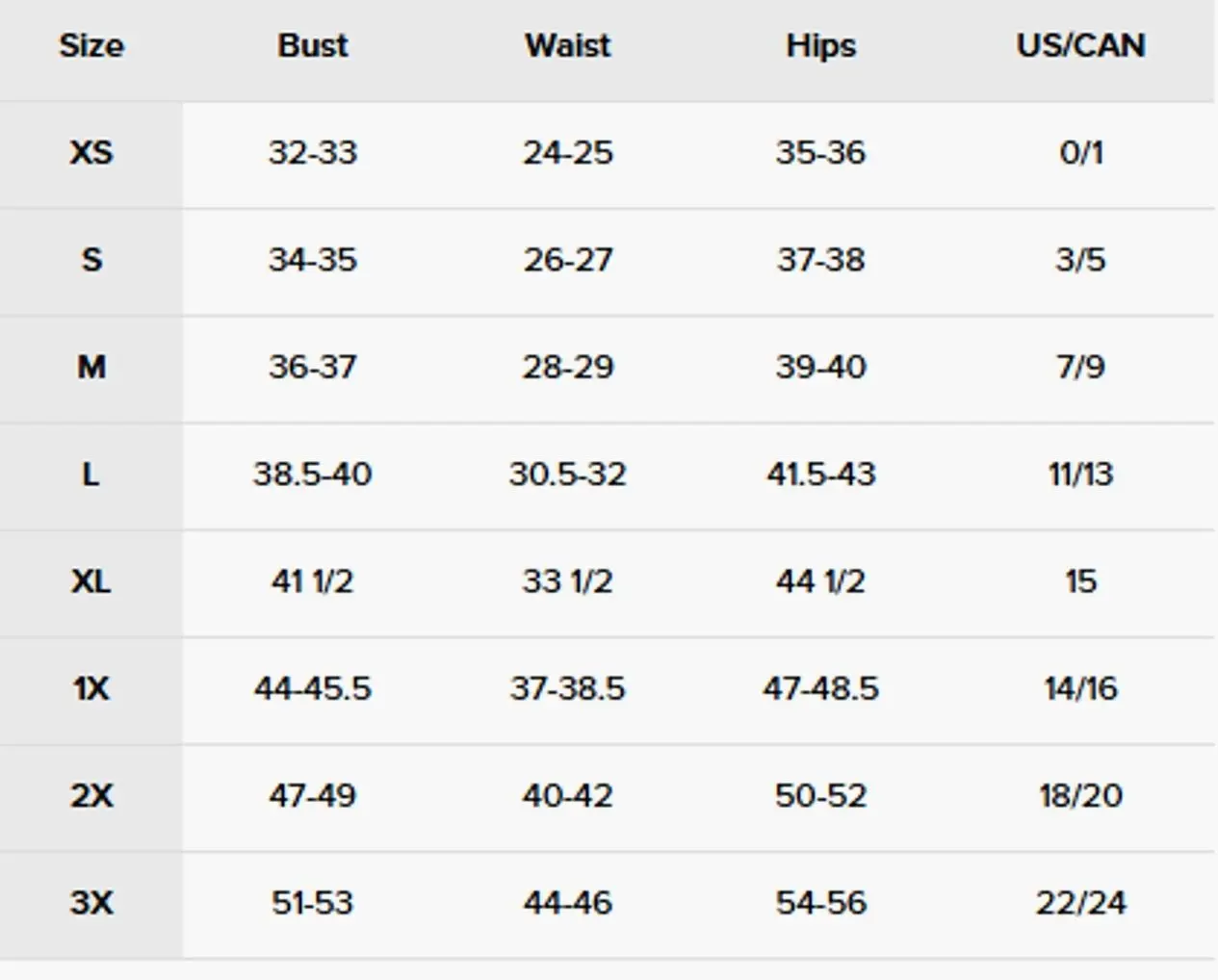Select the L size row label
Viewport: 1218px width, 980px height.
tap(91, 474)
